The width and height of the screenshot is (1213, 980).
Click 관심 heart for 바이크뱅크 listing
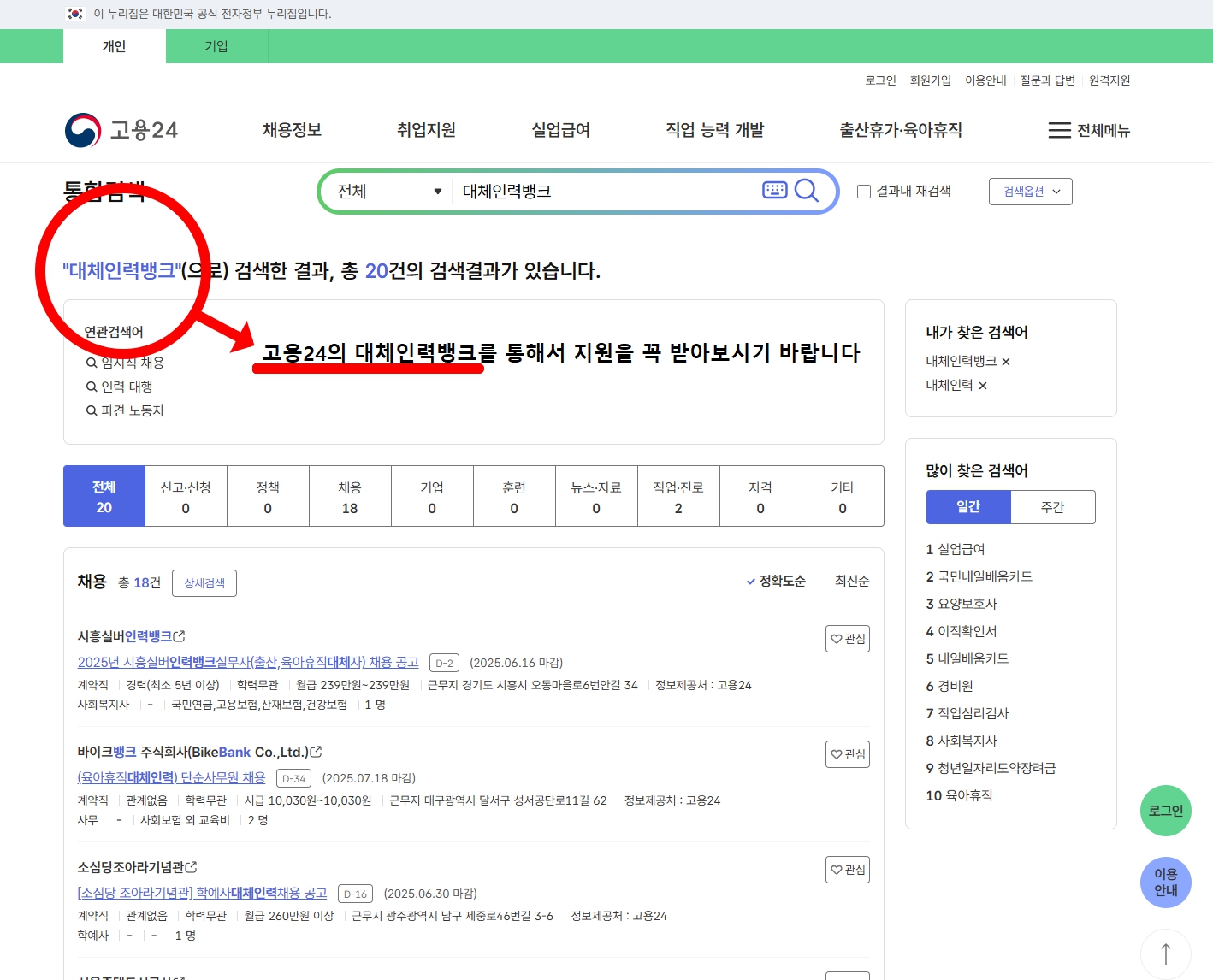click(847, 754)
